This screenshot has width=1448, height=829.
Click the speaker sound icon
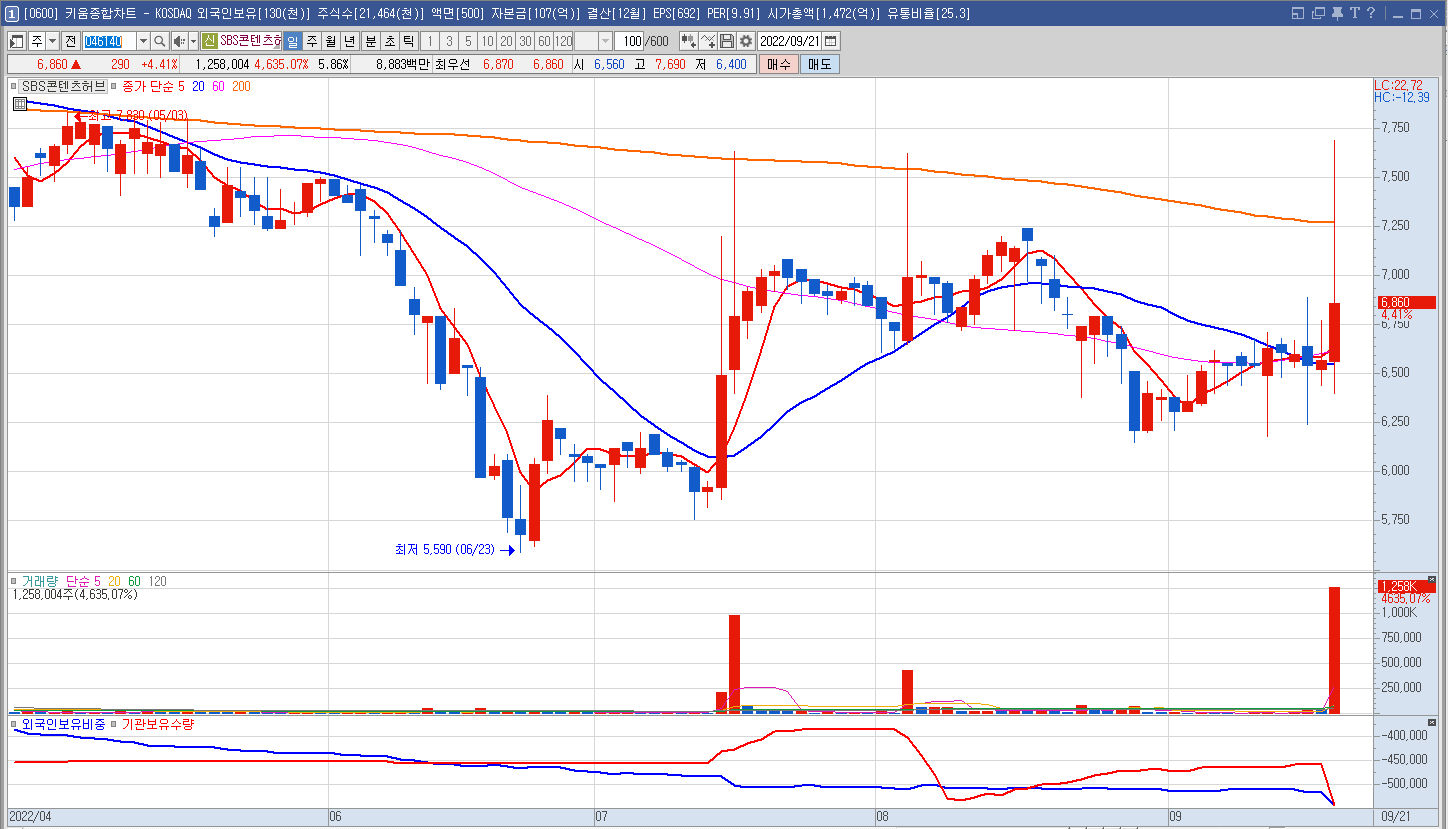point(179,41)
